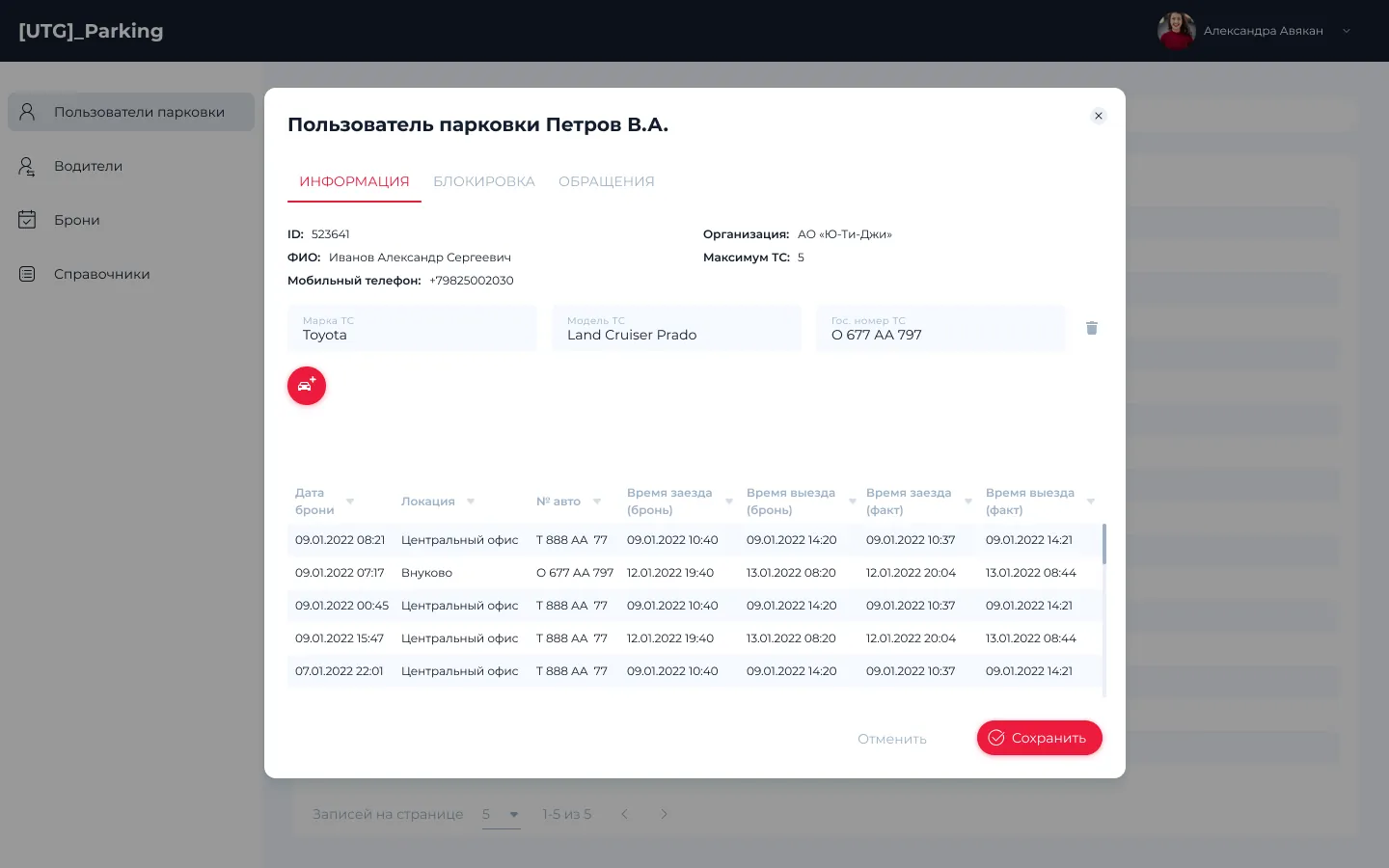Select row with date 09.01.2022 15:47
1389x868 pixels.
[694, 638]
